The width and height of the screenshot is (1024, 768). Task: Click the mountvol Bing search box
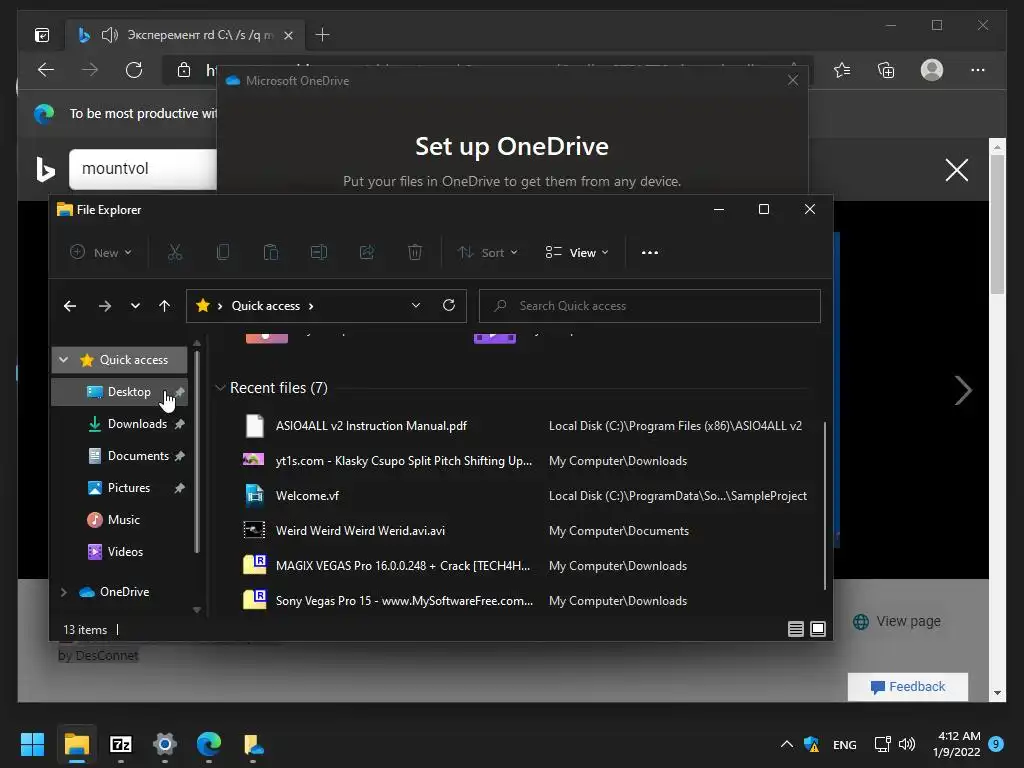tap(143, 168)
